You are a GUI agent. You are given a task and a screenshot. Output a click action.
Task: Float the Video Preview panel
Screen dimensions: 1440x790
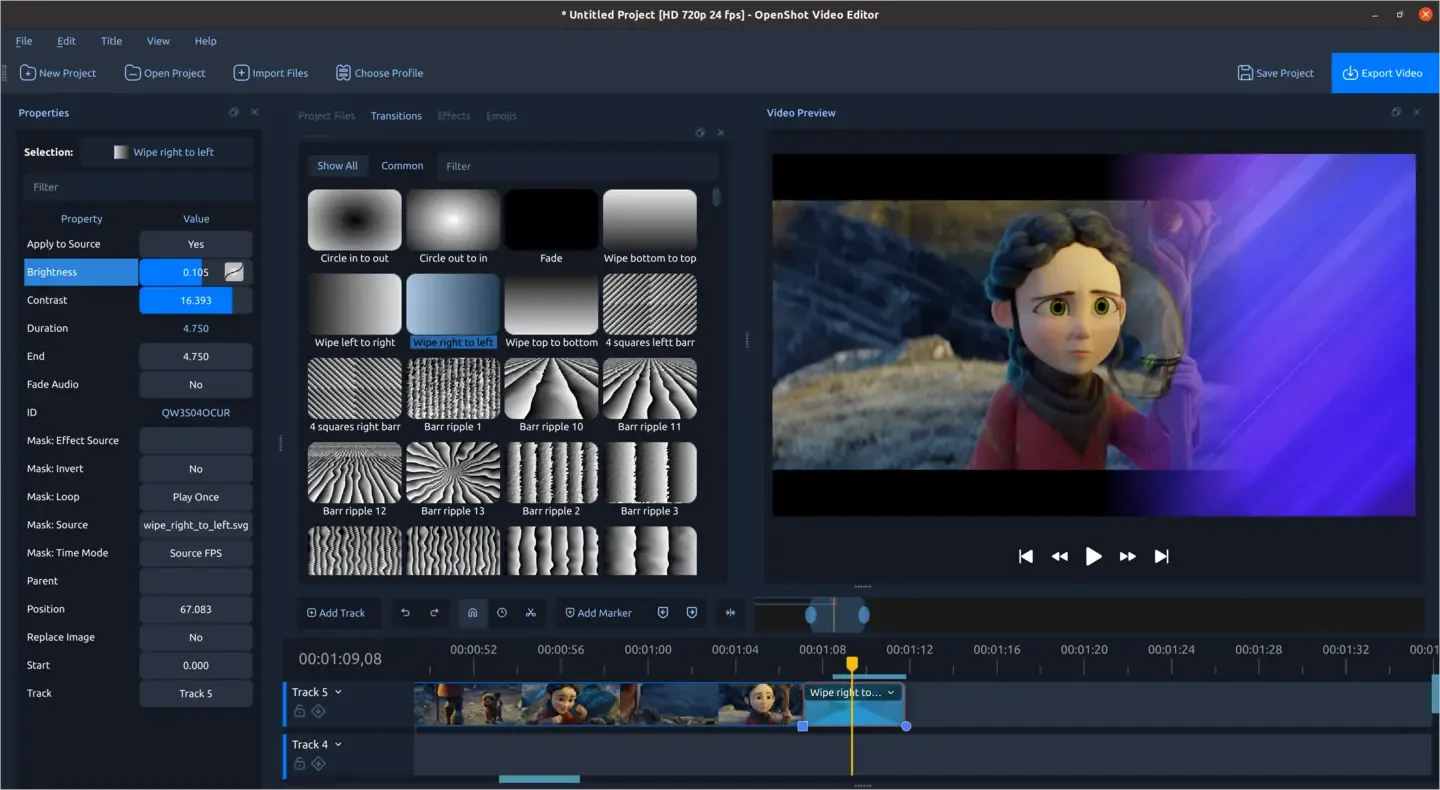[1396, 112]
